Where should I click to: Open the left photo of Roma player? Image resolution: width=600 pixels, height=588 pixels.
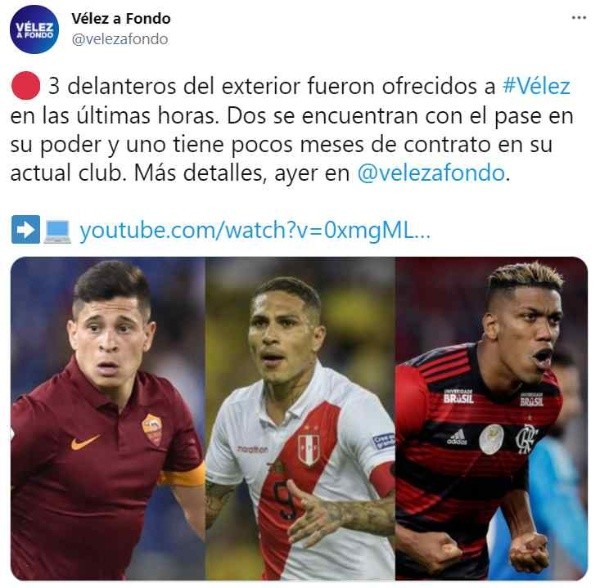click(108, 419)
